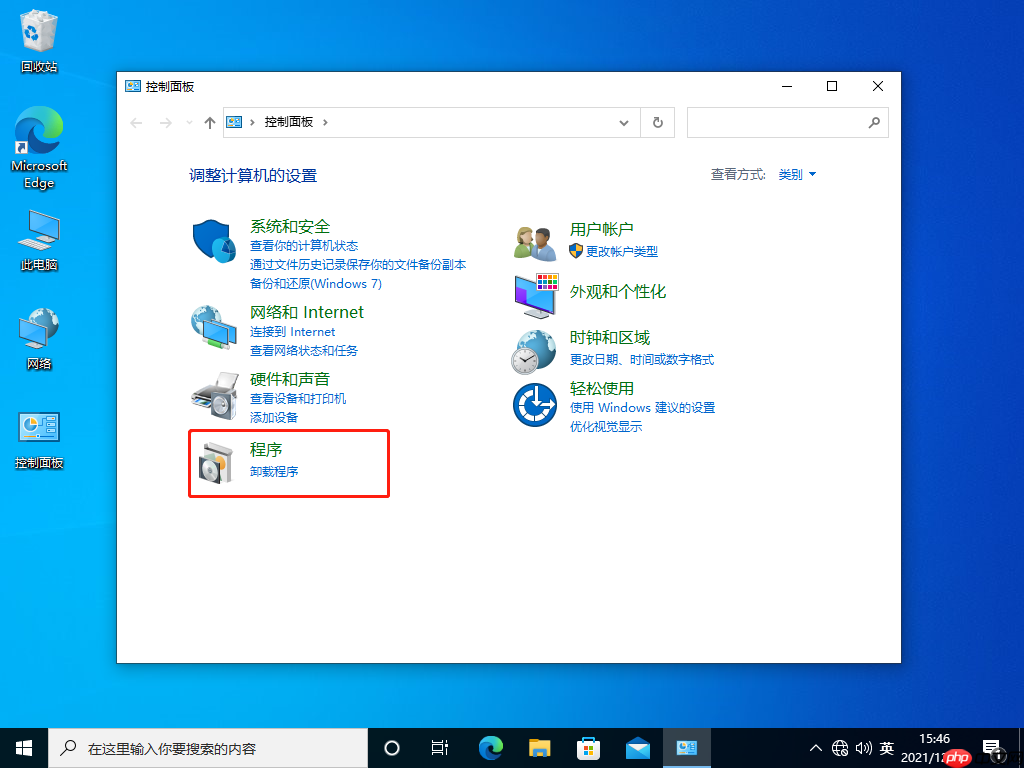Open 时钟和区域 via the clock icon
1024x768 pixels.
pyautogui.click(x=535, y=352)
